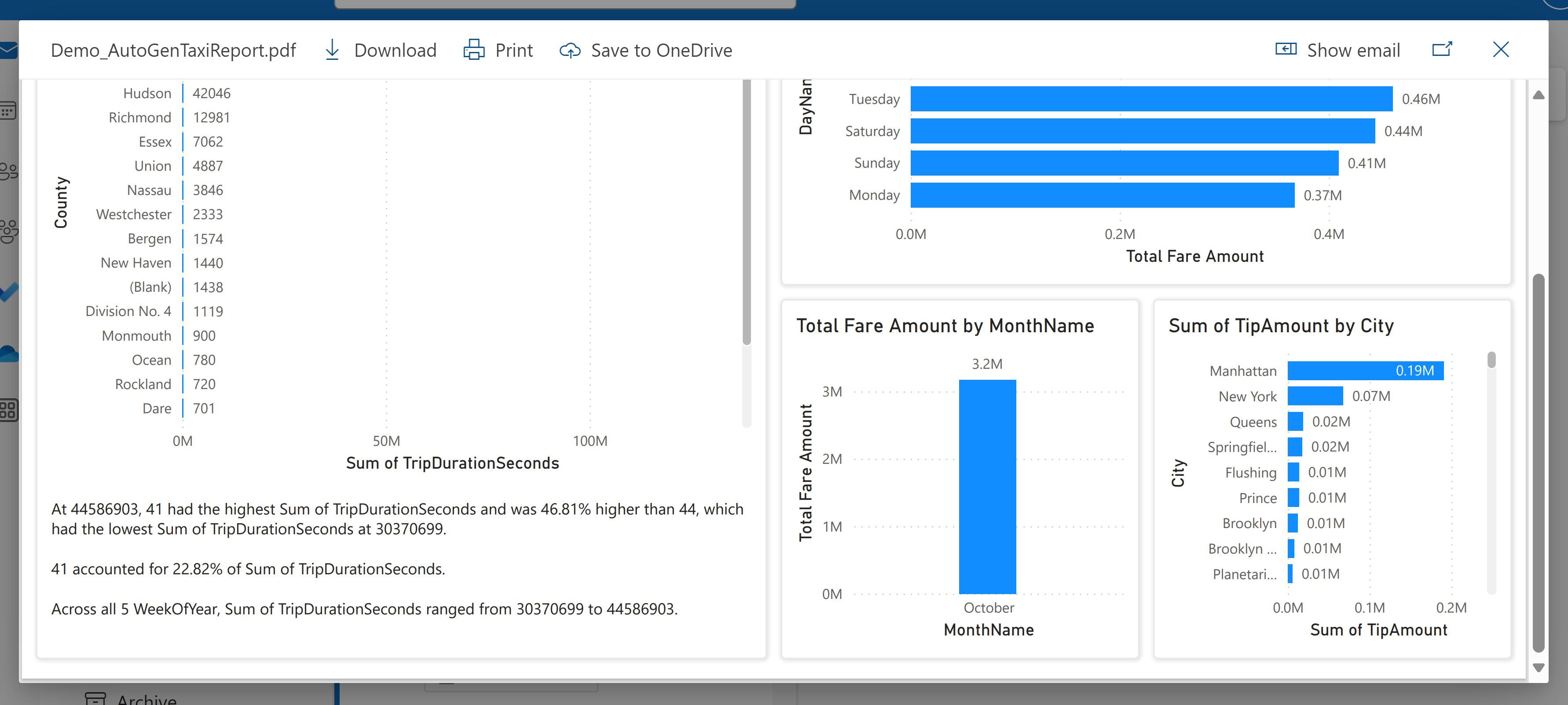The image size is (1568, 705).
Task: Open the PDF in a new window icon
Action: (x=1442, y=49)
